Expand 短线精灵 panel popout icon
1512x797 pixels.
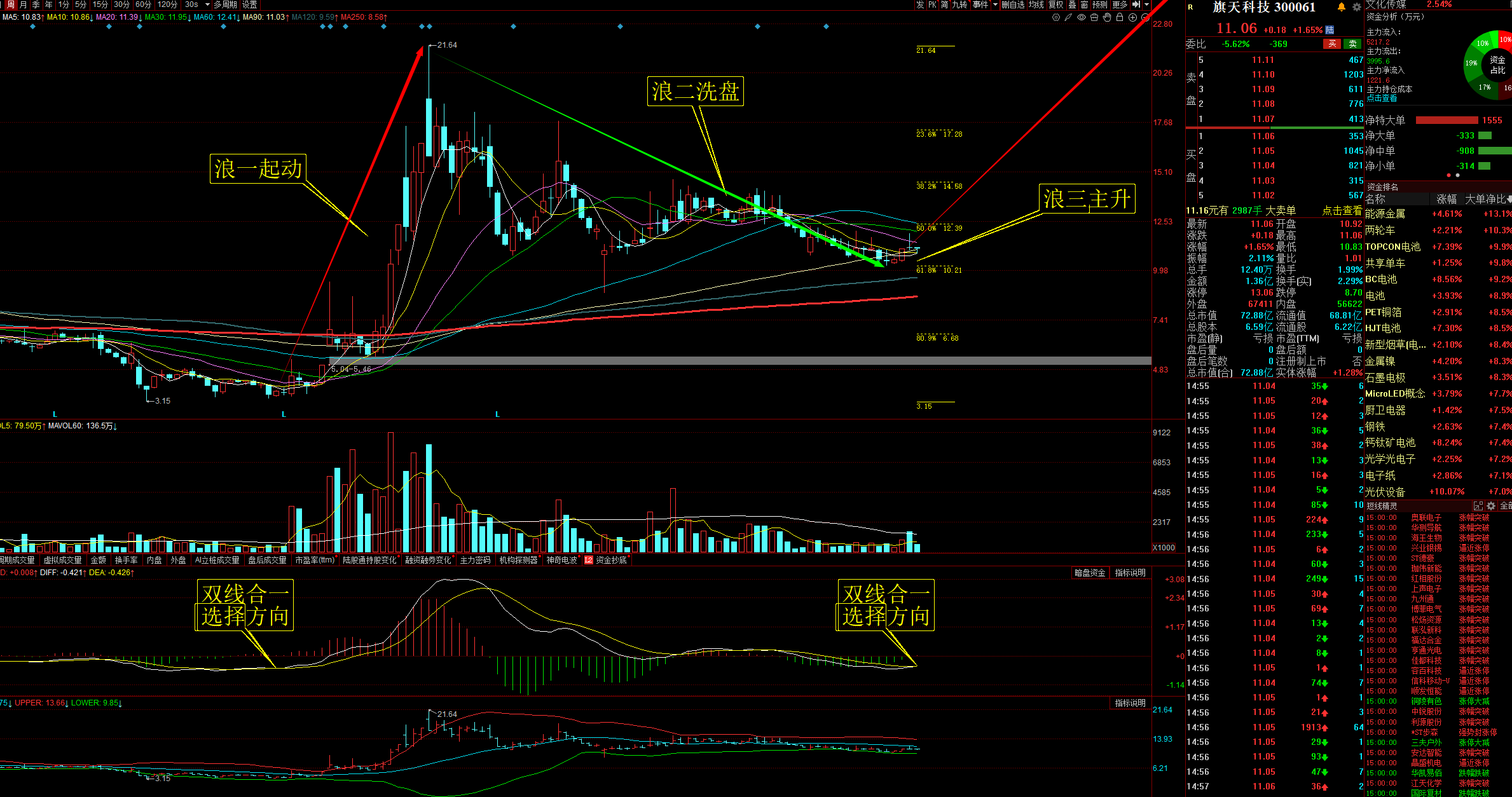click(x=1478, y=506)
